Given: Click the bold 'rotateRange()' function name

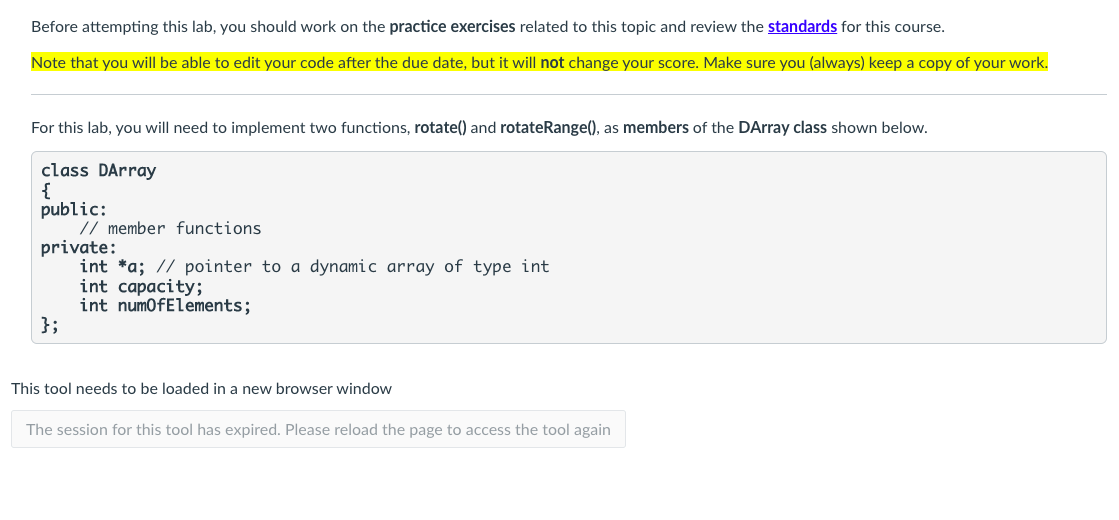Looking at the screenshot, I should (548, 128).
